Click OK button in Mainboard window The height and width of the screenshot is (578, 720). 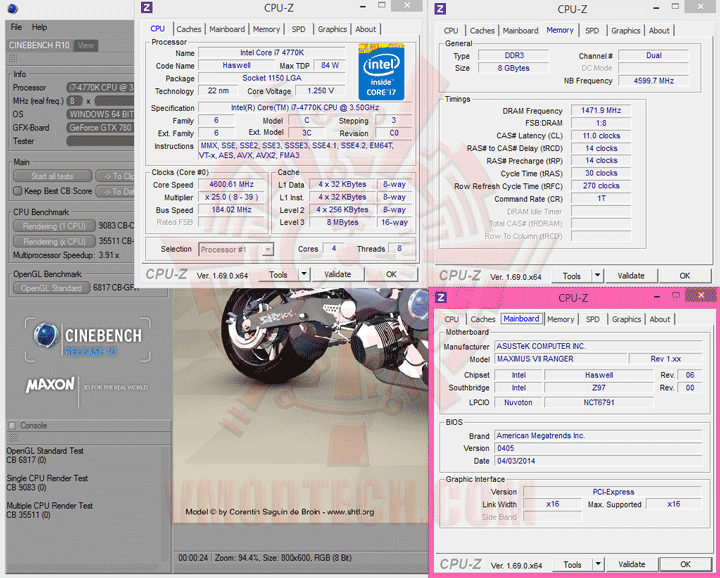click(686, 564)
